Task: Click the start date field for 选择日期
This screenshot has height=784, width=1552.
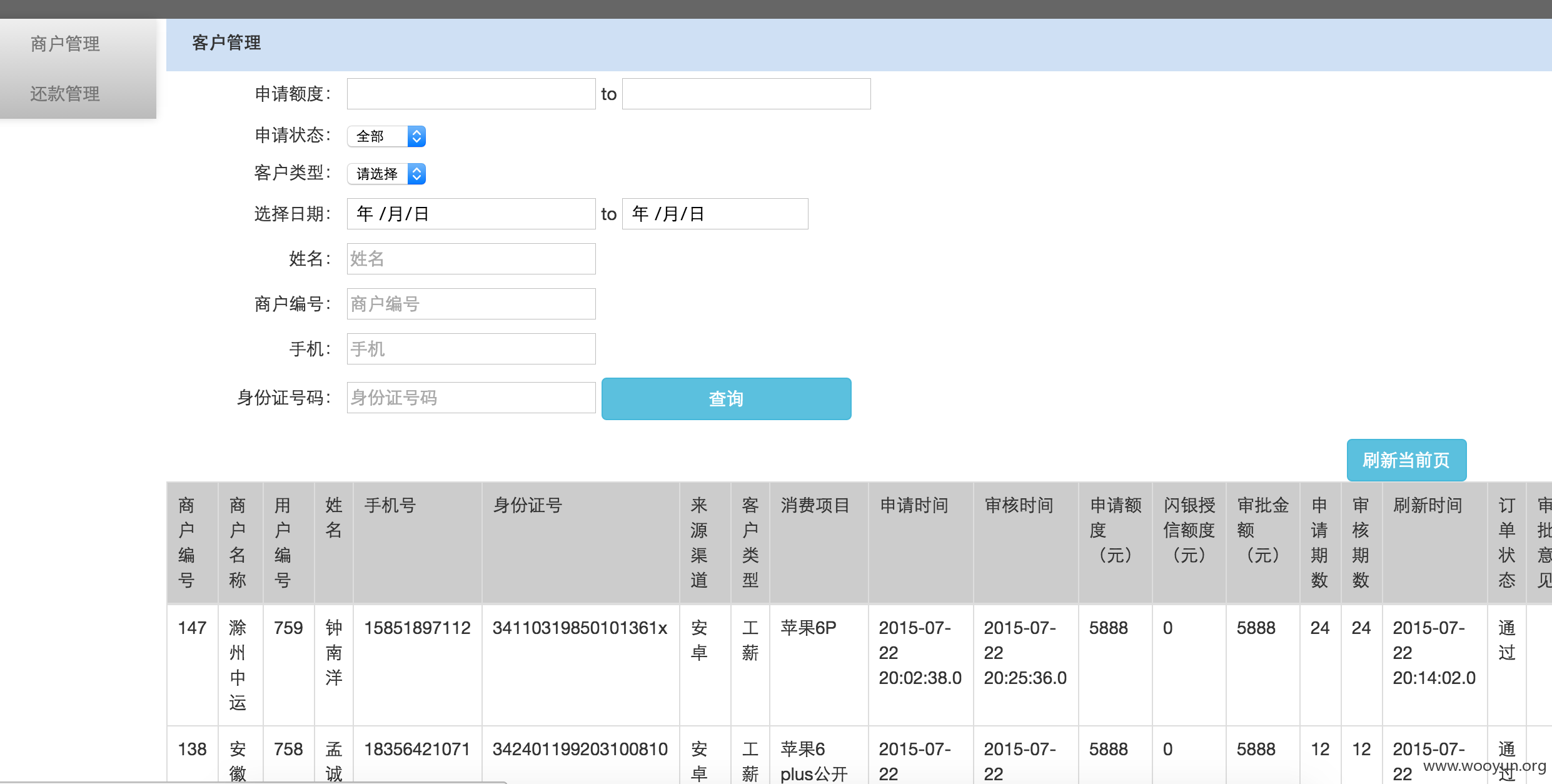Action: coord(471,214)
